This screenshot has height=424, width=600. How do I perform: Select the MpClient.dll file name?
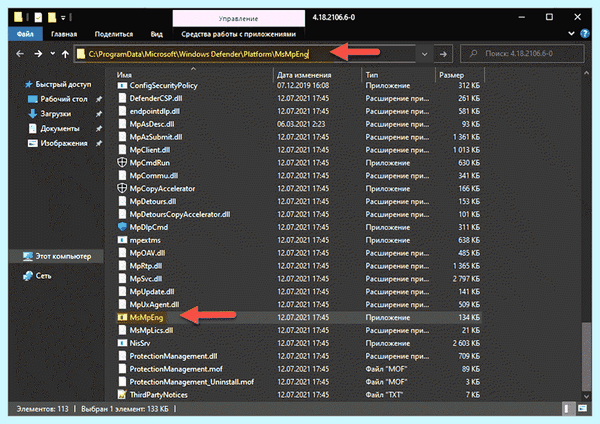[x=150, y=150]
